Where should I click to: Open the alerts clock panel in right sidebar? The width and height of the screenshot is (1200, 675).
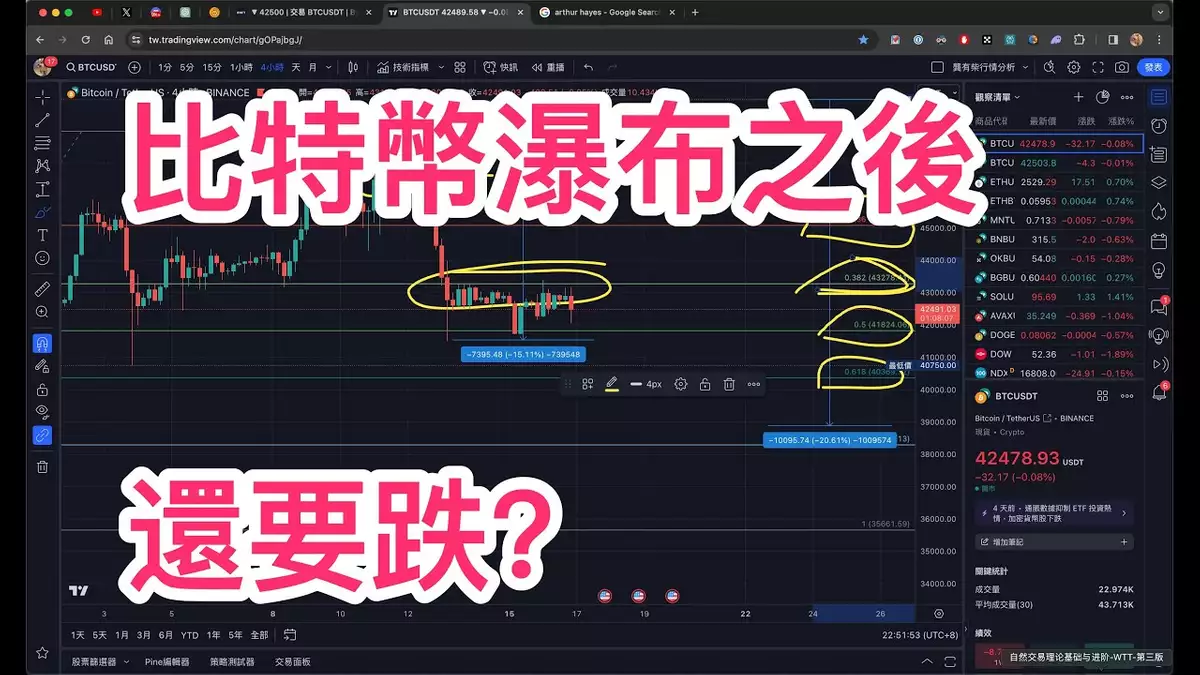[1158, 126]
